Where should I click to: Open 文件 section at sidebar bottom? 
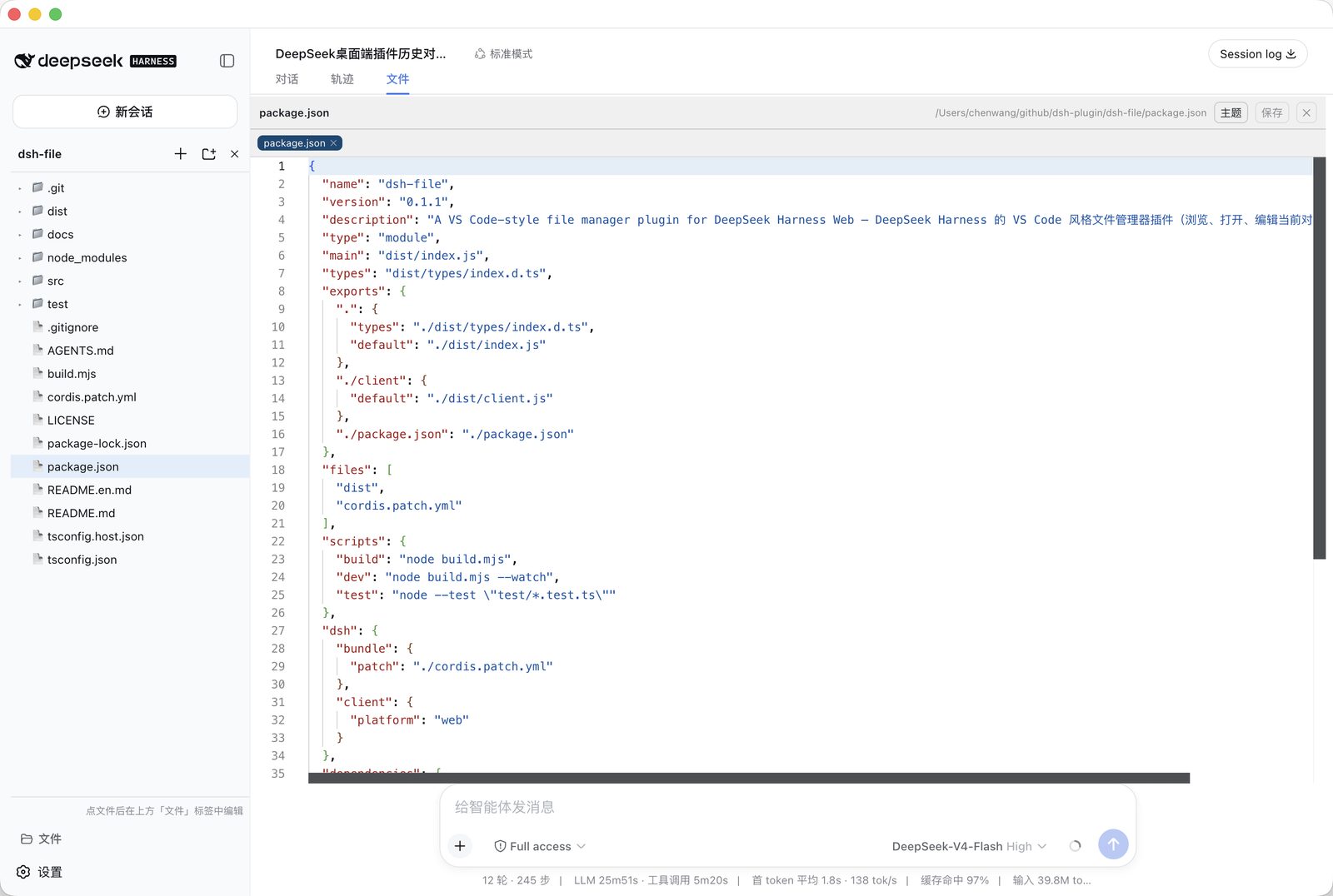[41, 839]
